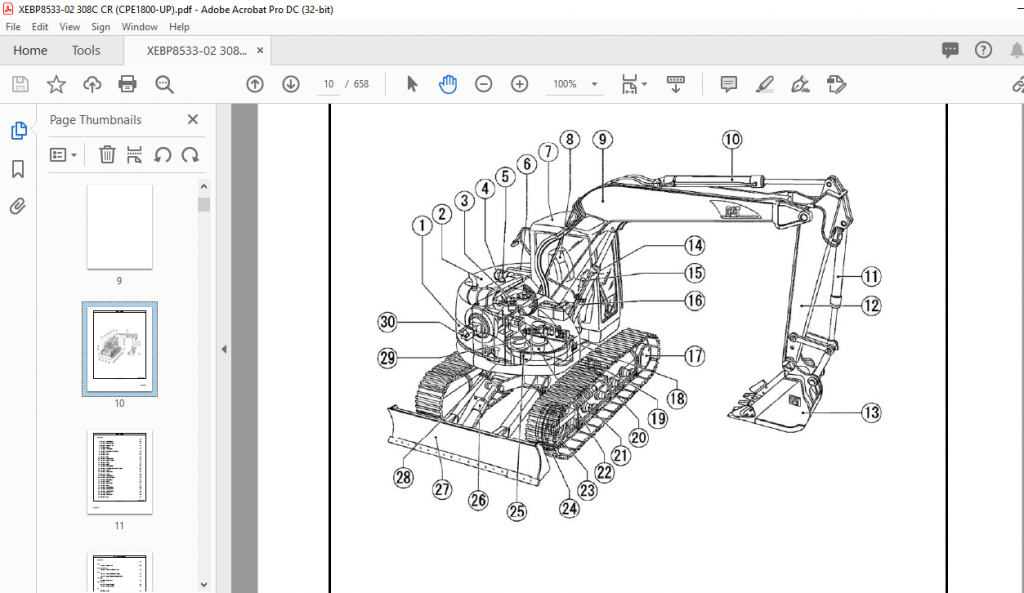The image size is (1024, 593).
Task: Close the XEBP8533-02 document tab
Action: click(260, 50)
